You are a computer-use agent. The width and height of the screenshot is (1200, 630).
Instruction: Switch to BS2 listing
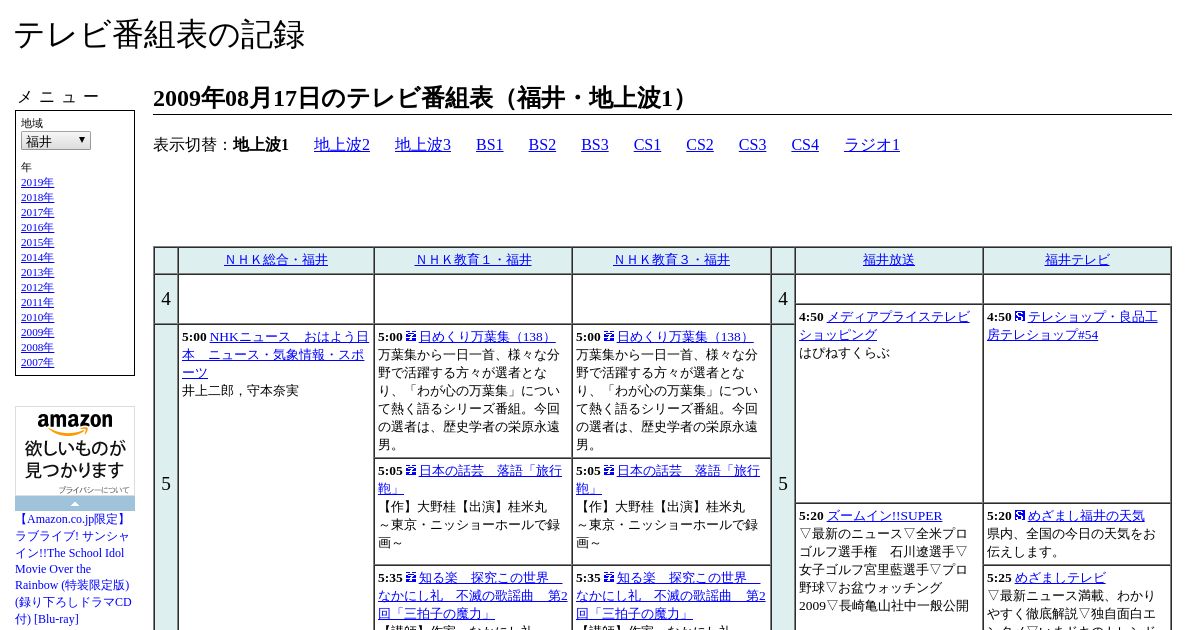pos(542,145)
